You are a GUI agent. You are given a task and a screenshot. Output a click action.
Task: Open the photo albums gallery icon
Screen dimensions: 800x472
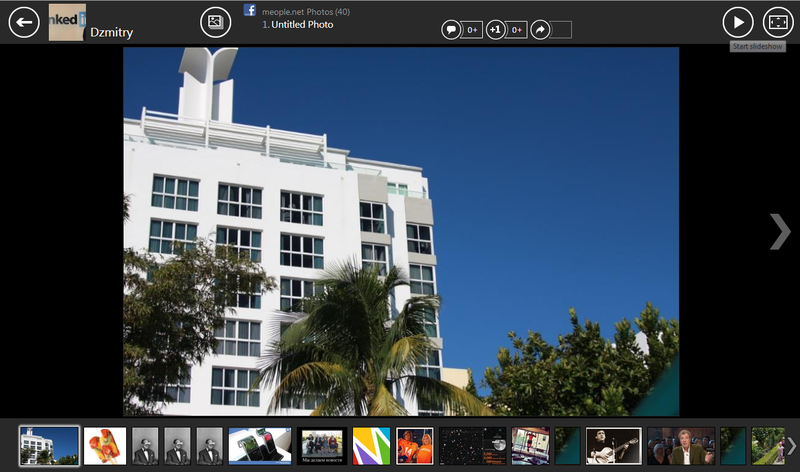[x=215, y=22]
